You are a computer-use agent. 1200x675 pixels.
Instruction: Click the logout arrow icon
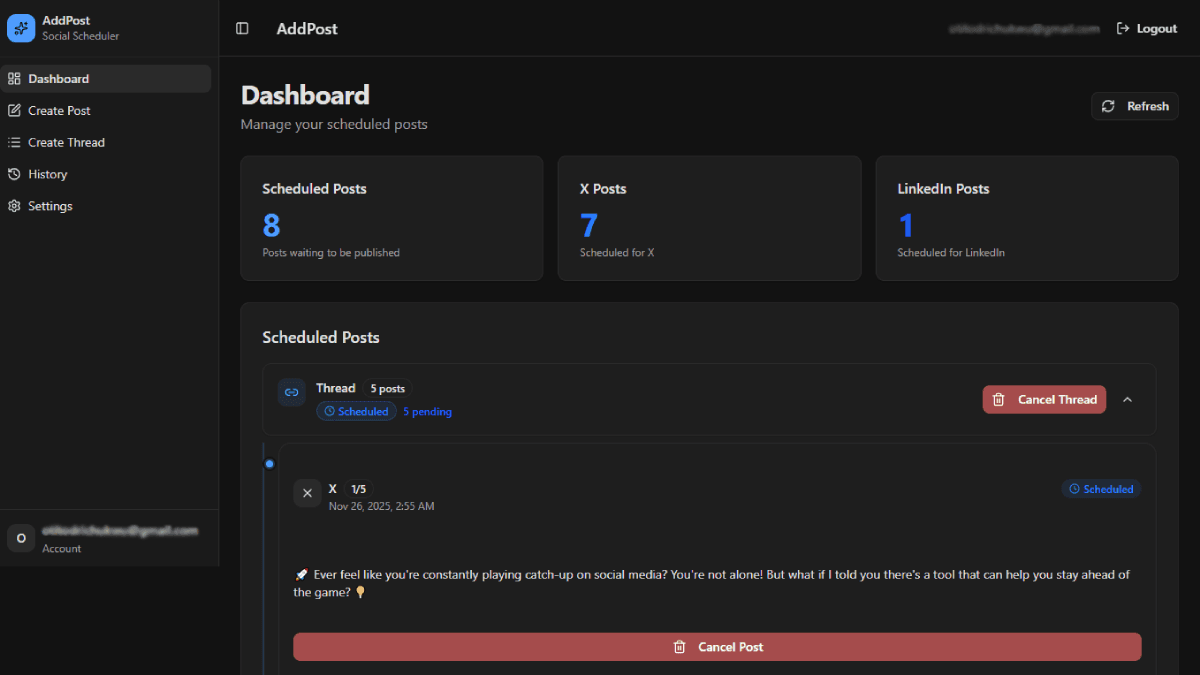point(1121,28)
